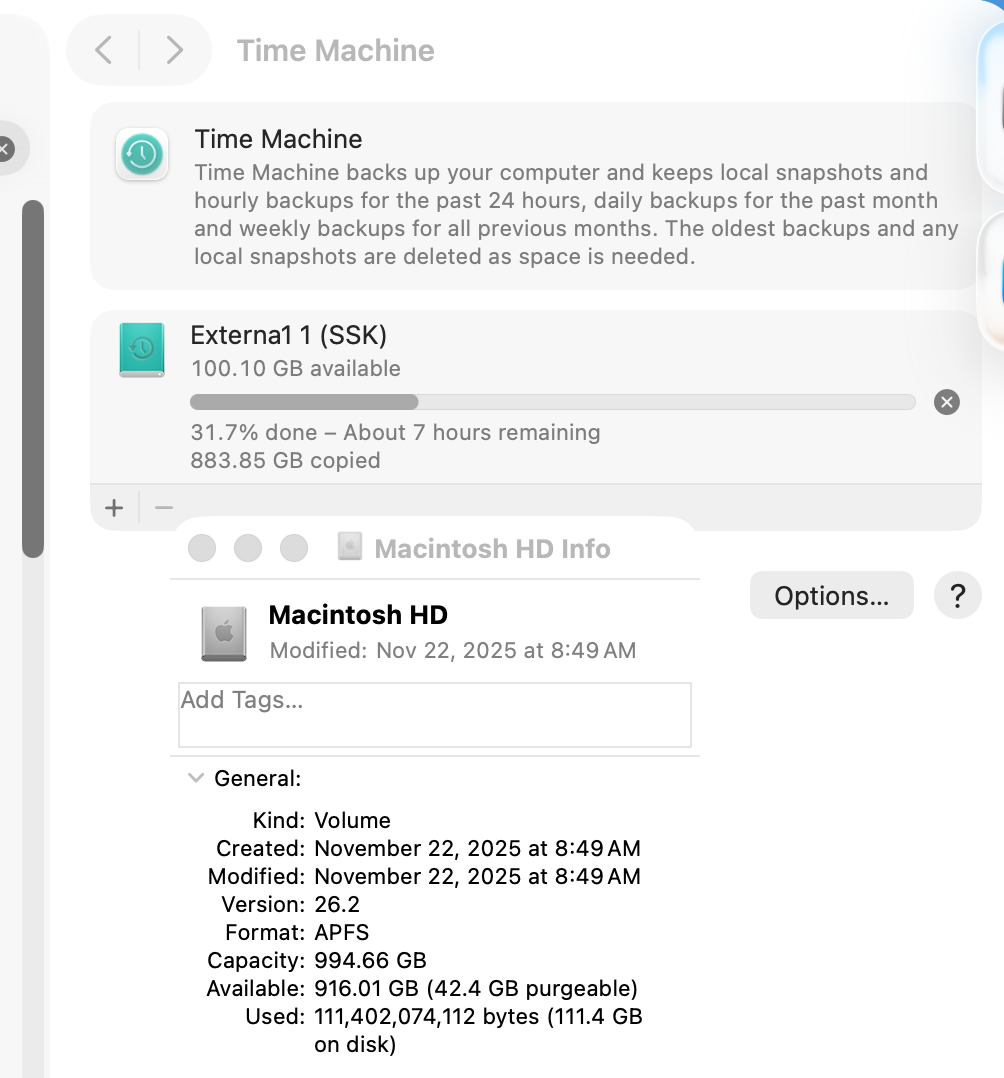Clear the sidebar search field
The height and width of the screenshot is (1078, 1004).
pyautogui.click(x=6, y=148)
